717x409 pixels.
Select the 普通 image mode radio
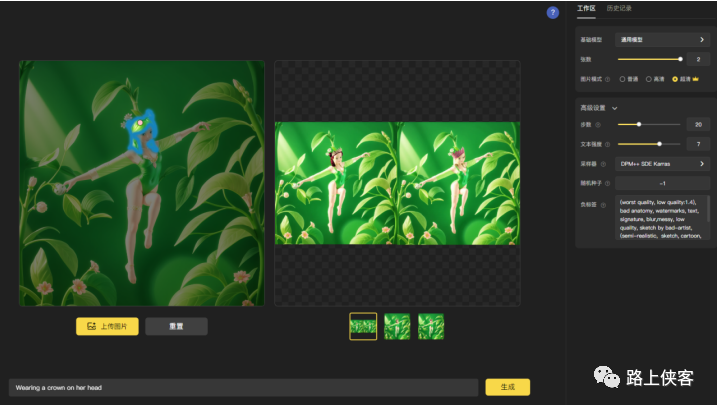[x=622, y=79]
